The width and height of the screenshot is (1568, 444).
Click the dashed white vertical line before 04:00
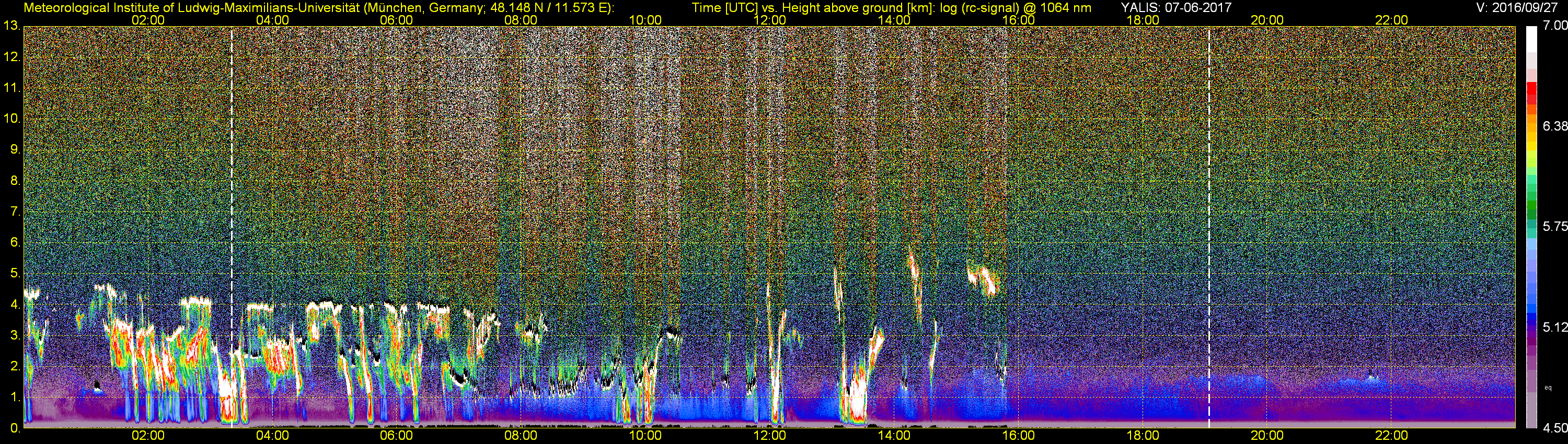coord(232,227)
